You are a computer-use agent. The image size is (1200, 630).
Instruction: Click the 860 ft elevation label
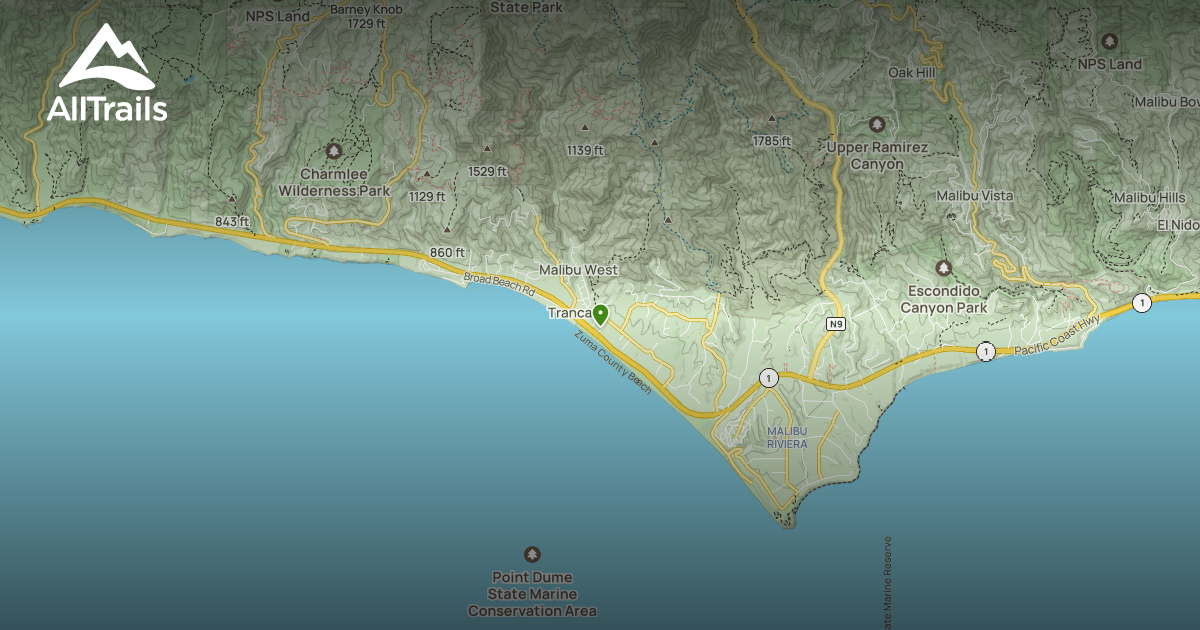click(x=448, y=252)
